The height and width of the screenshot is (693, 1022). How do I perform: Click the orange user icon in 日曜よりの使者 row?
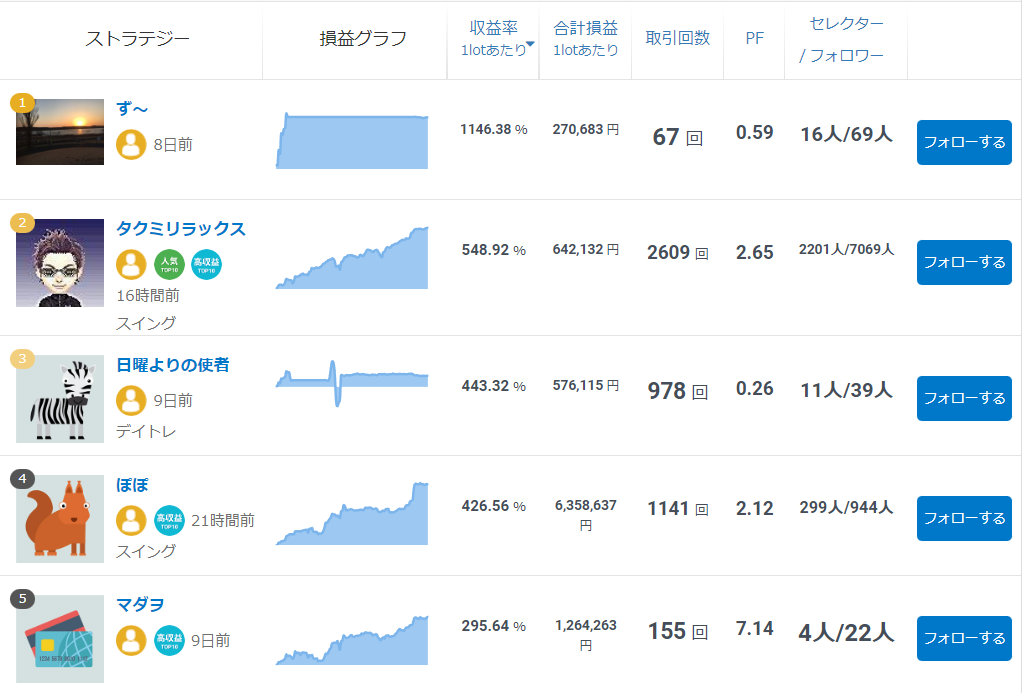131,400
